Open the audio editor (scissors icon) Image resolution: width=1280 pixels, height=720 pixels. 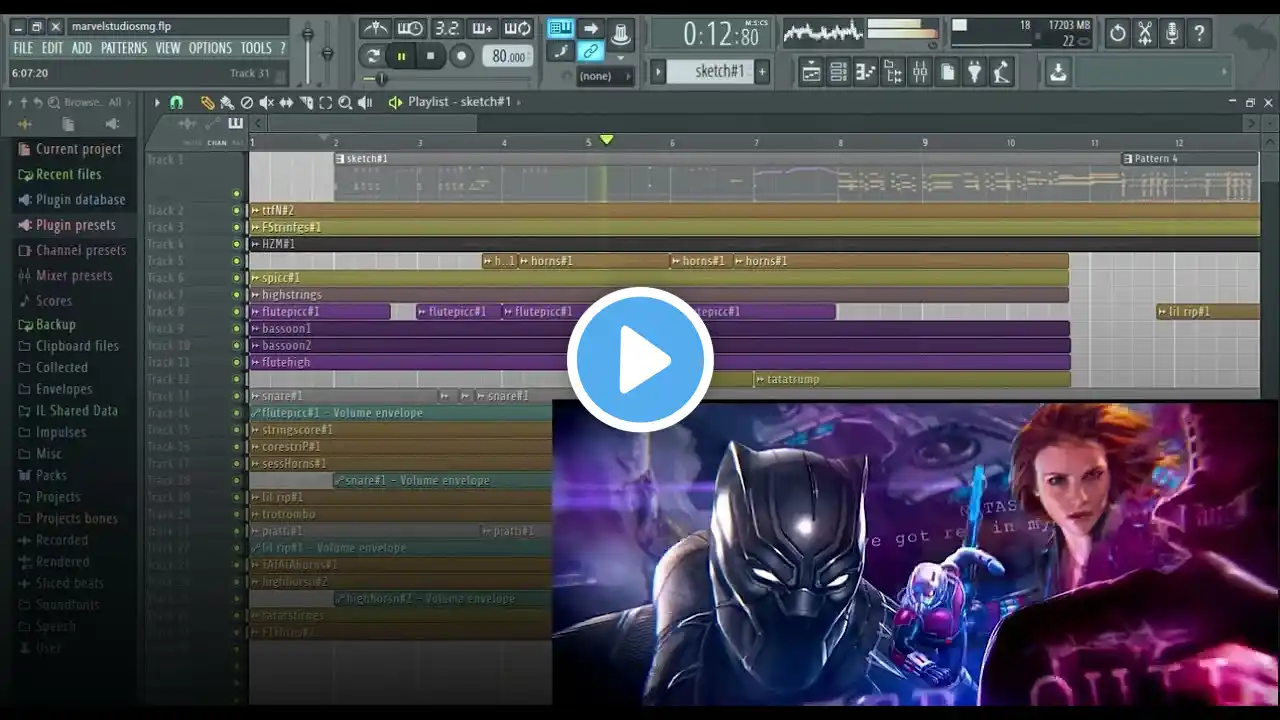click(1145, 33)
